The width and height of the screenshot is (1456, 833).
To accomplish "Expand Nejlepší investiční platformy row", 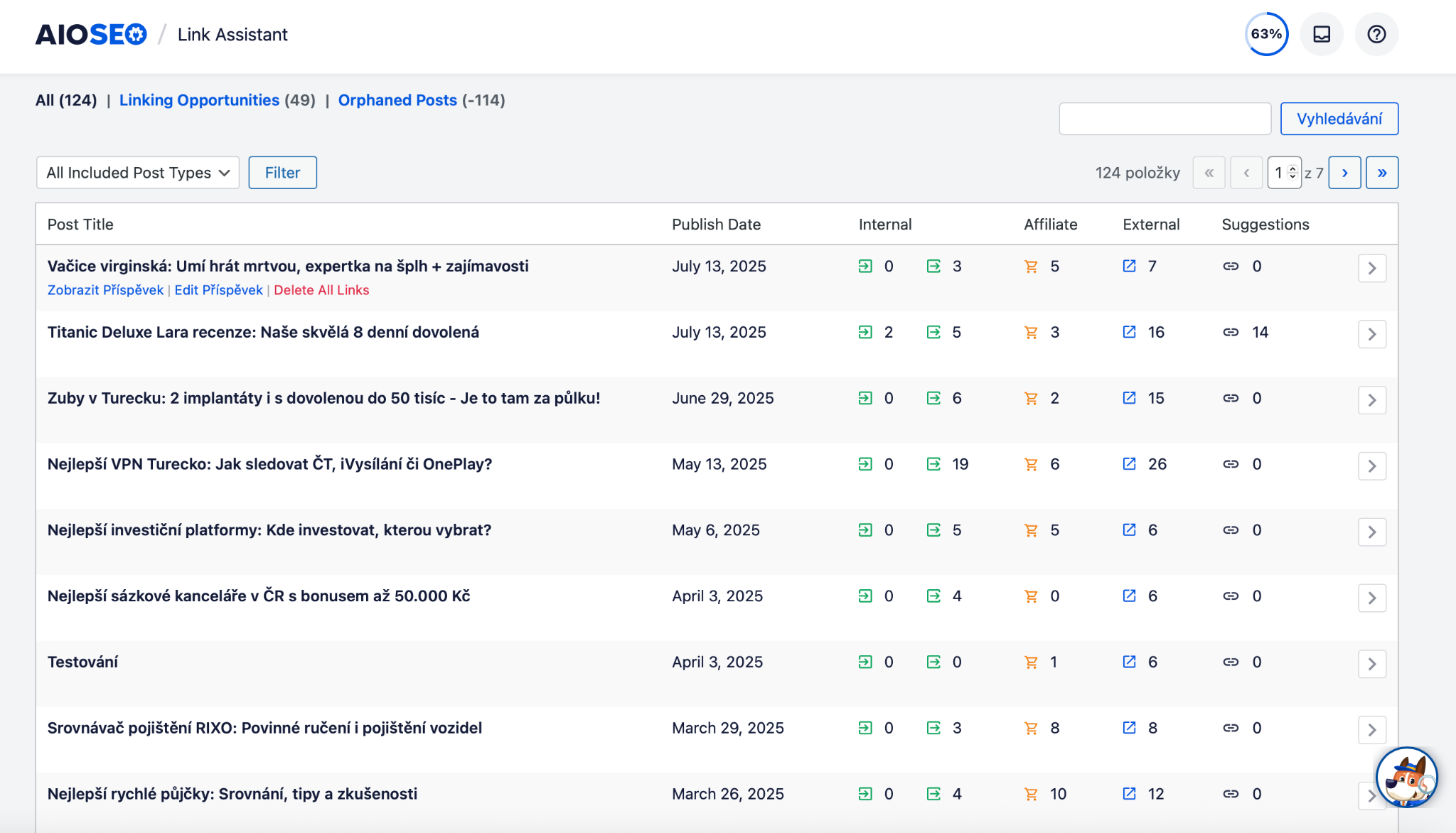I will coord(1372,532).
